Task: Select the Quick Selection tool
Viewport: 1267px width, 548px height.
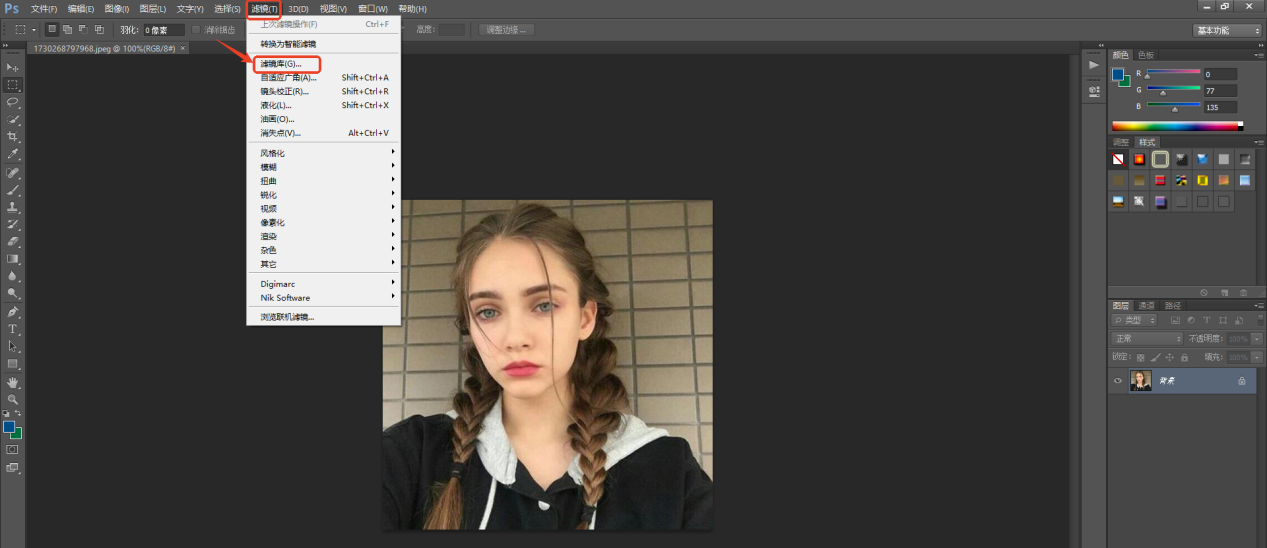Action: [x=13, y=119]
